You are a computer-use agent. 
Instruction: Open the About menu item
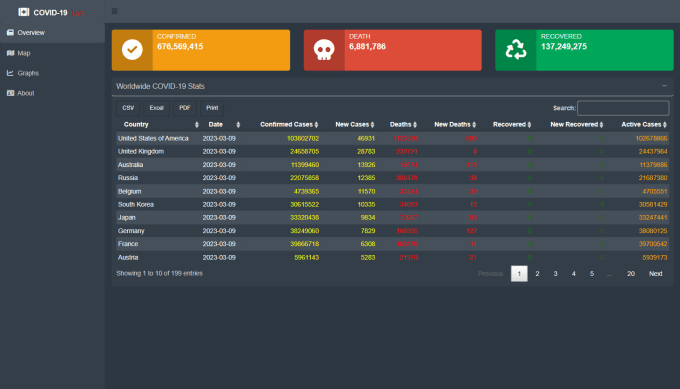pos(52,93)
